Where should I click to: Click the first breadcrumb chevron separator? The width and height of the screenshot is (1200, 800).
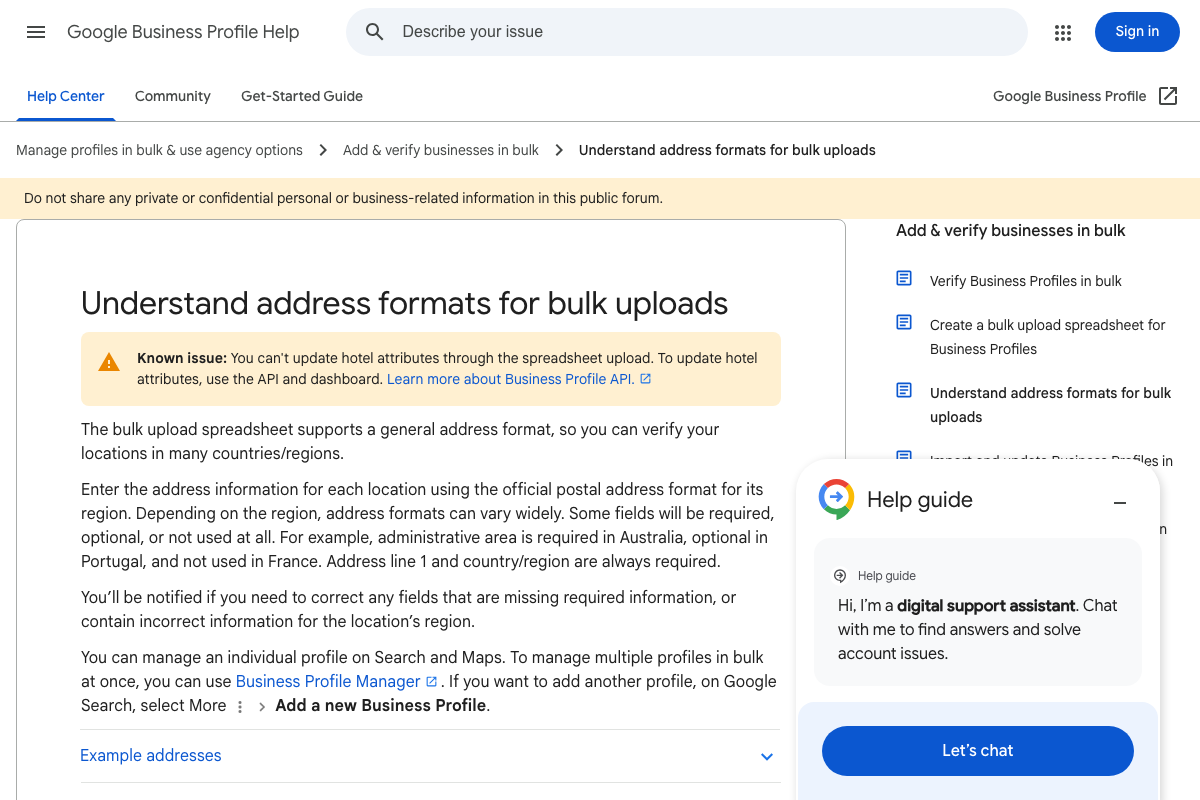coord(323,150)
